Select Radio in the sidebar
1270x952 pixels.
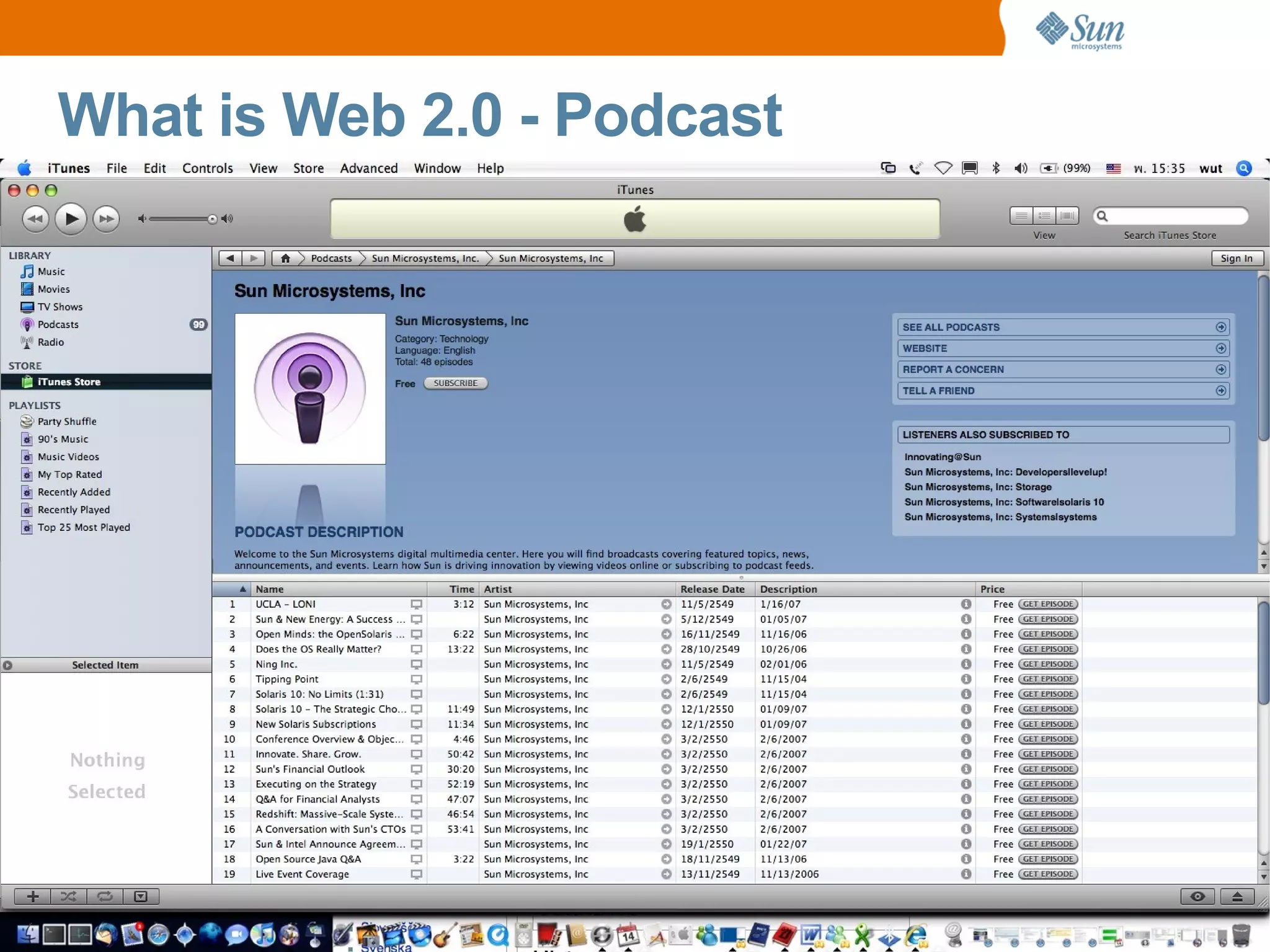(x=50, y=342)
